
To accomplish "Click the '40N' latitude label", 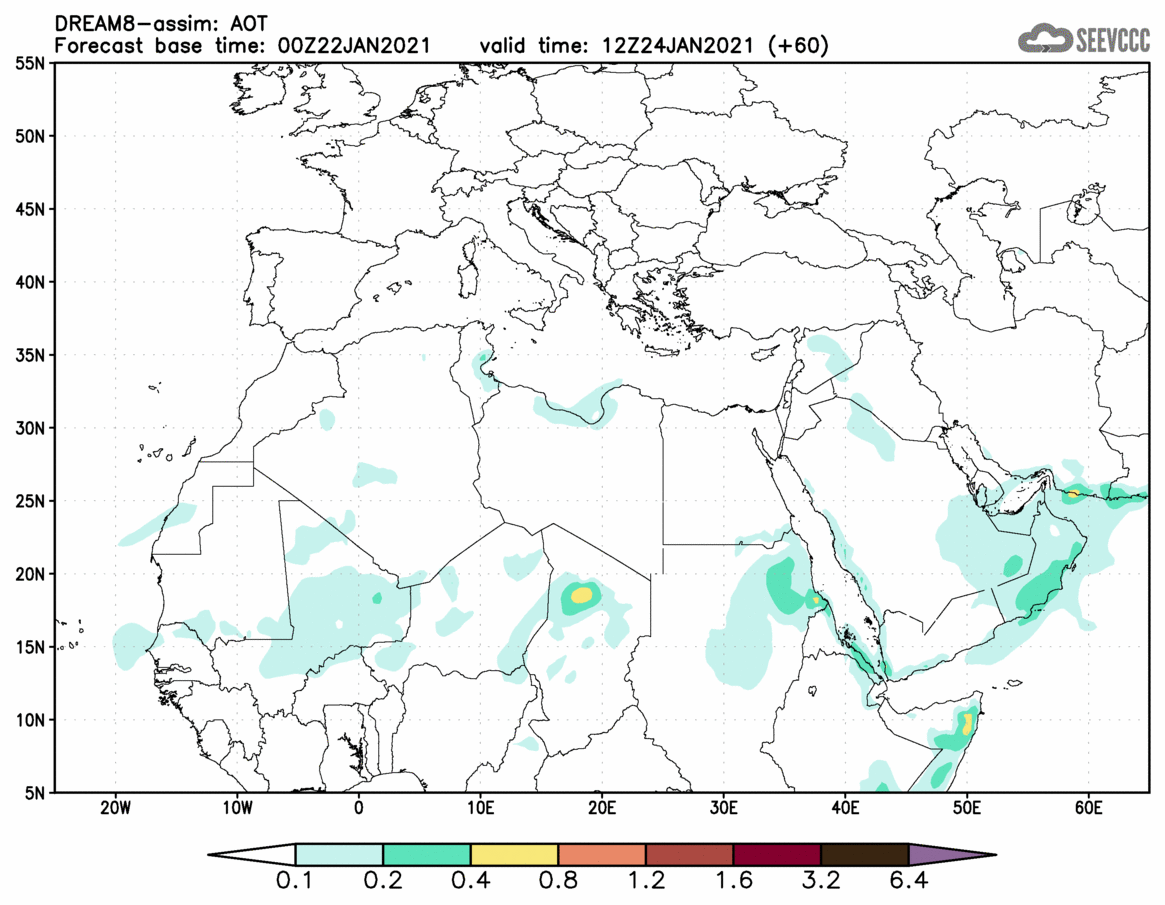I will pyautogui.click(x=30, y=282).
